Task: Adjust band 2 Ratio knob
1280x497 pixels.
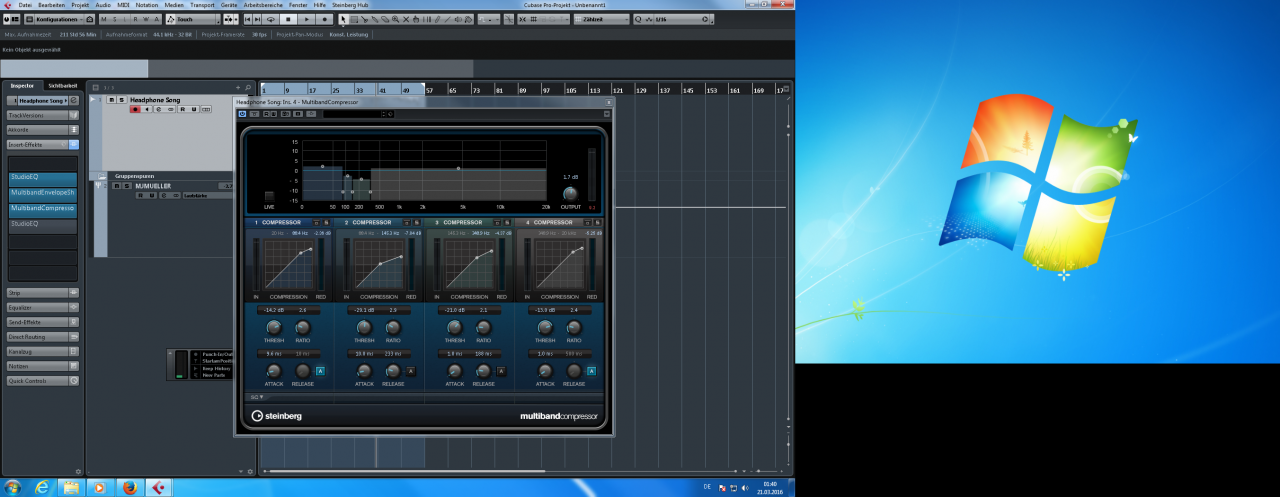Action: tap(393, 327)
